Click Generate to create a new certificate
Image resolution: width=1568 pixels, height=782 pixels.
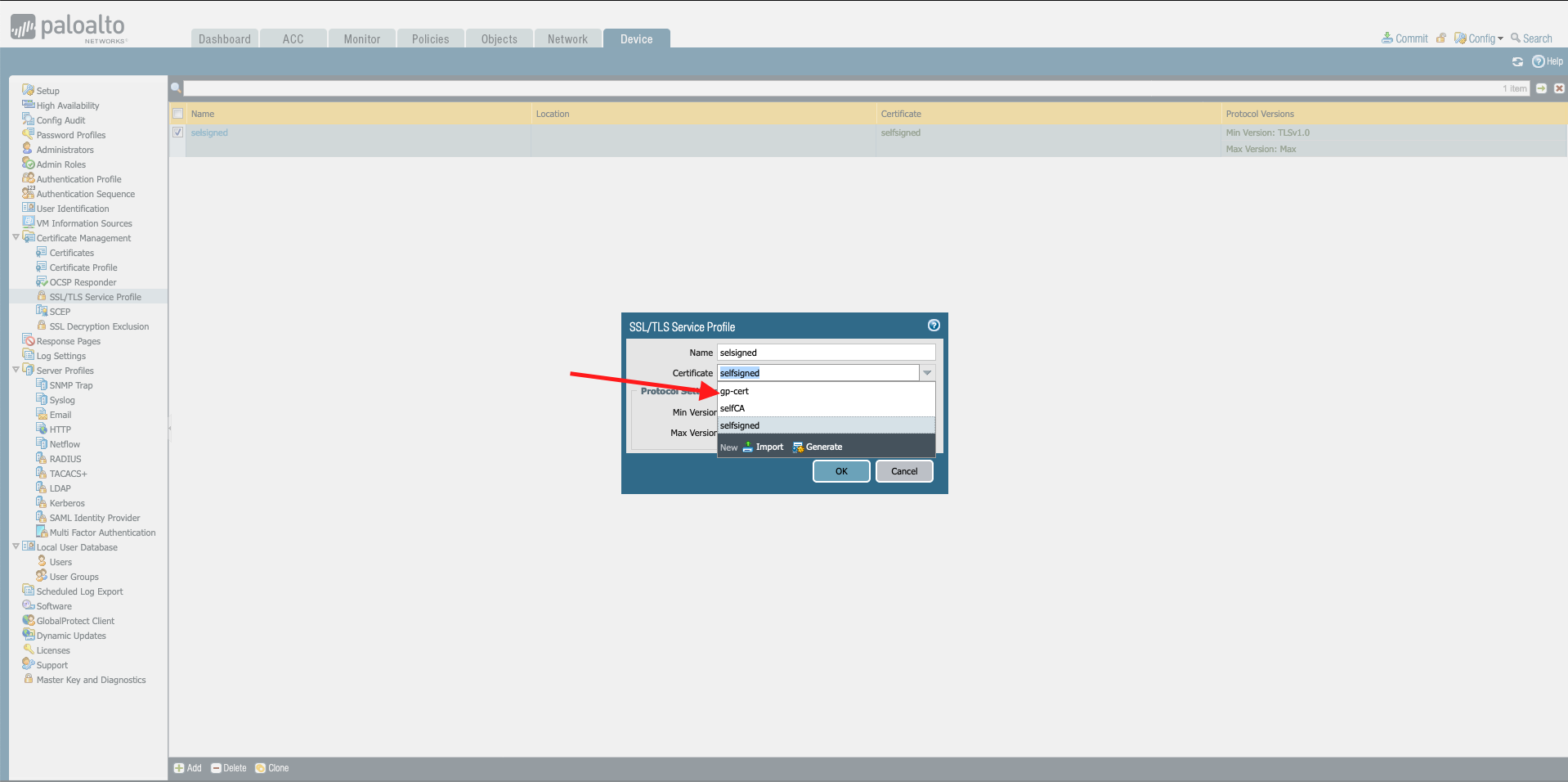point(818,447)
